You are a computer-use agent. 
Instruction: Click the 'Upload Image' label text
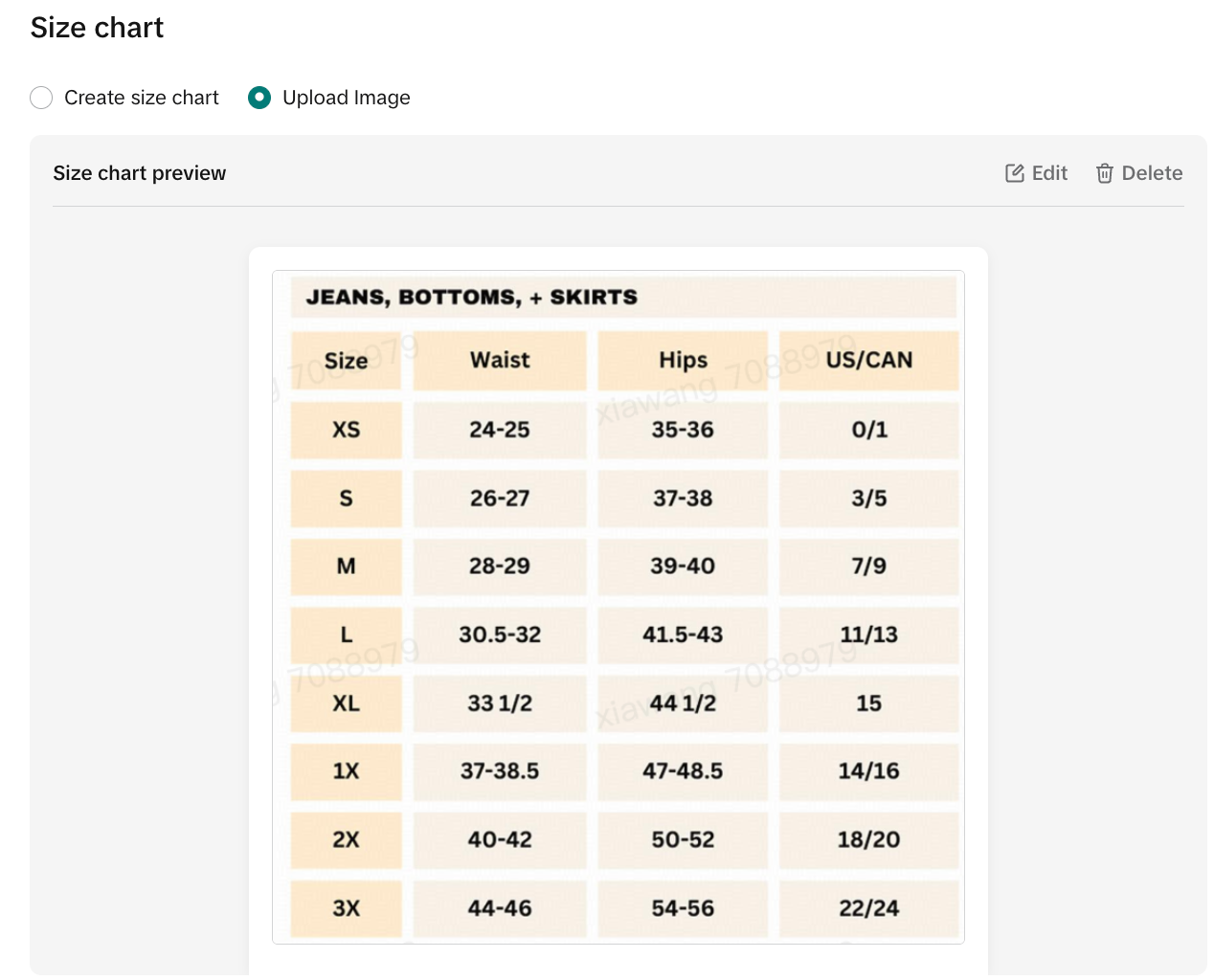(x=346, y=98)
